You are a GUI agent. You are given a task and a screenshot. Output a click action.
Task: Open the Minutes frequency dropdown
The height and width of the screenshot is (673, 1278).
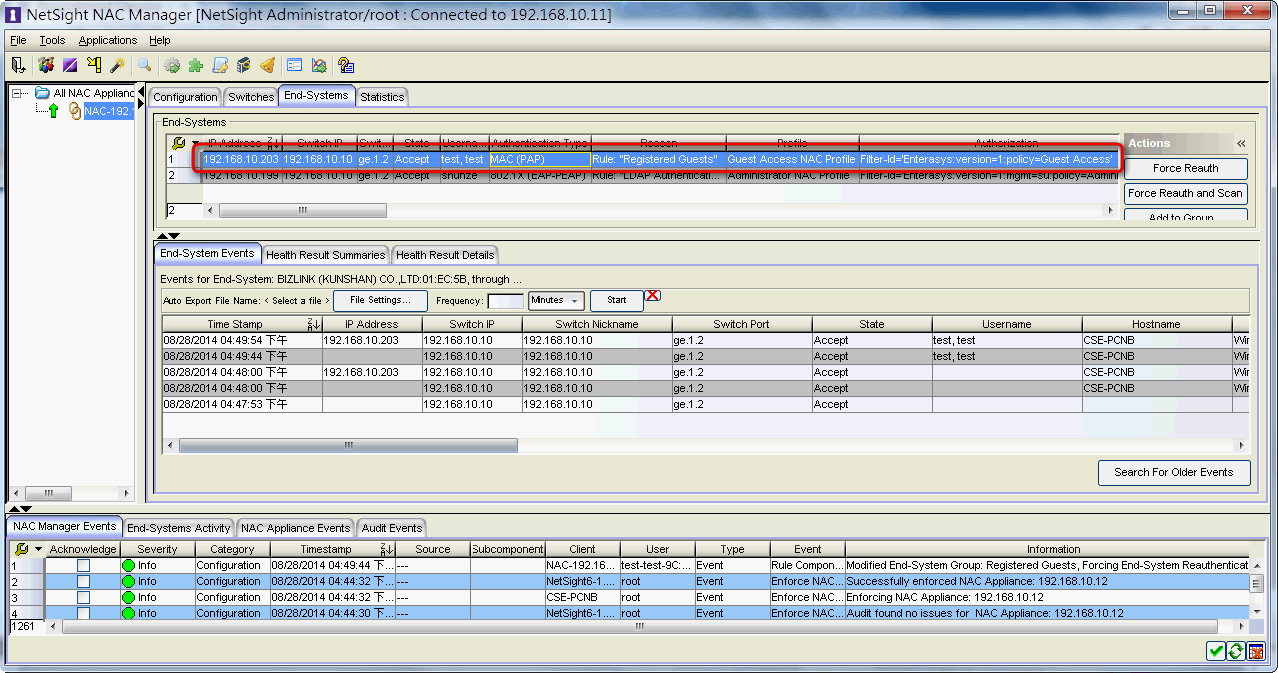(557, 300)
